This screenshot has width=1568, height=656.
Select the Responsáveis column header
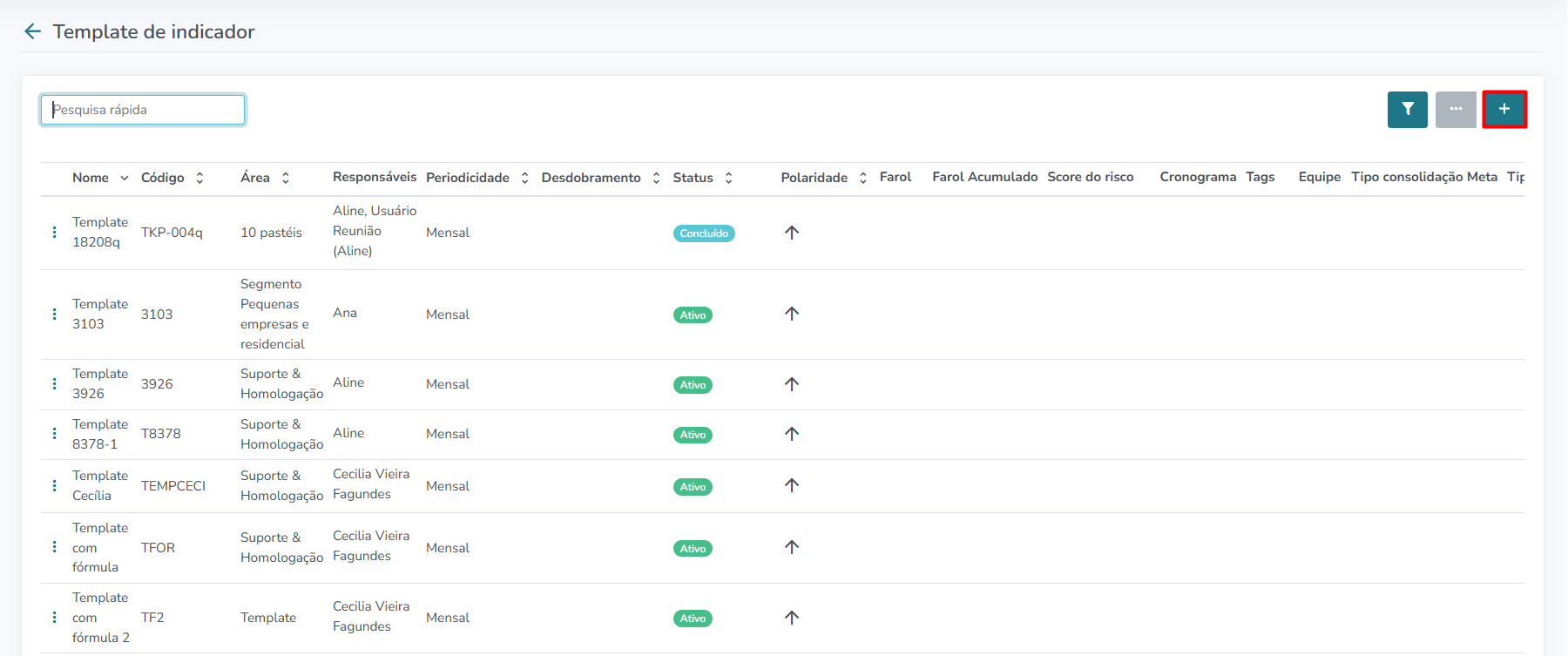click(375, 177)
